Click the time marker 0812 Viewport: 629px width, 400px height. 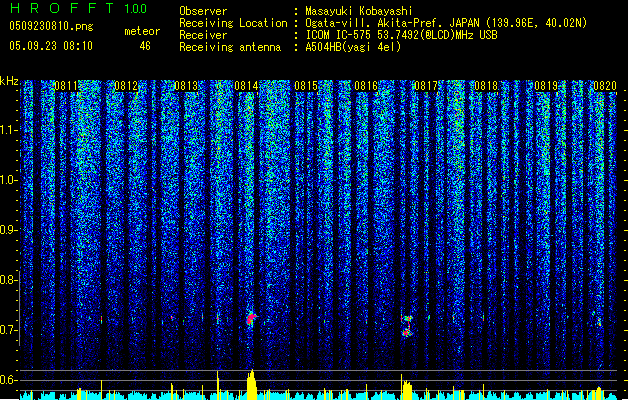(126, 86)
